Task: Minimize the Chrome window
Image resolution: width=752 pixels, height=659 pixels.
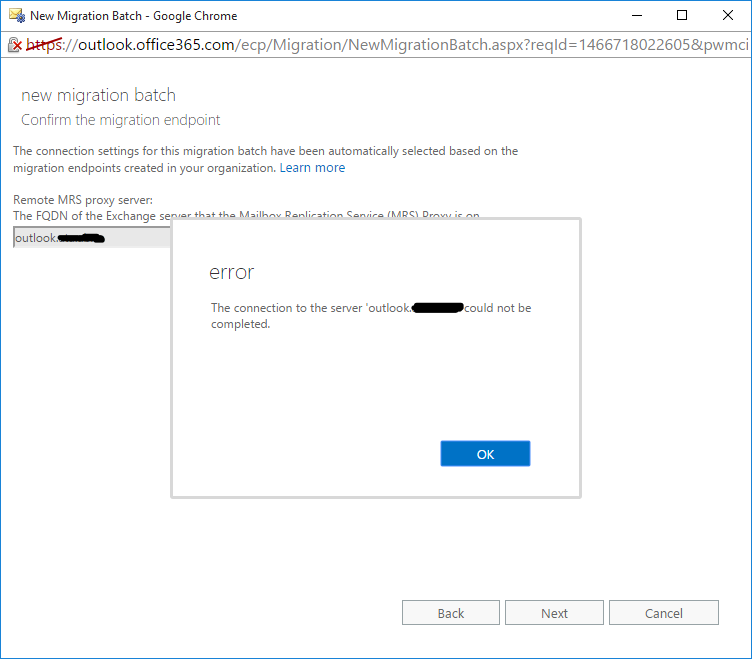Action: (x=637, y=15)
